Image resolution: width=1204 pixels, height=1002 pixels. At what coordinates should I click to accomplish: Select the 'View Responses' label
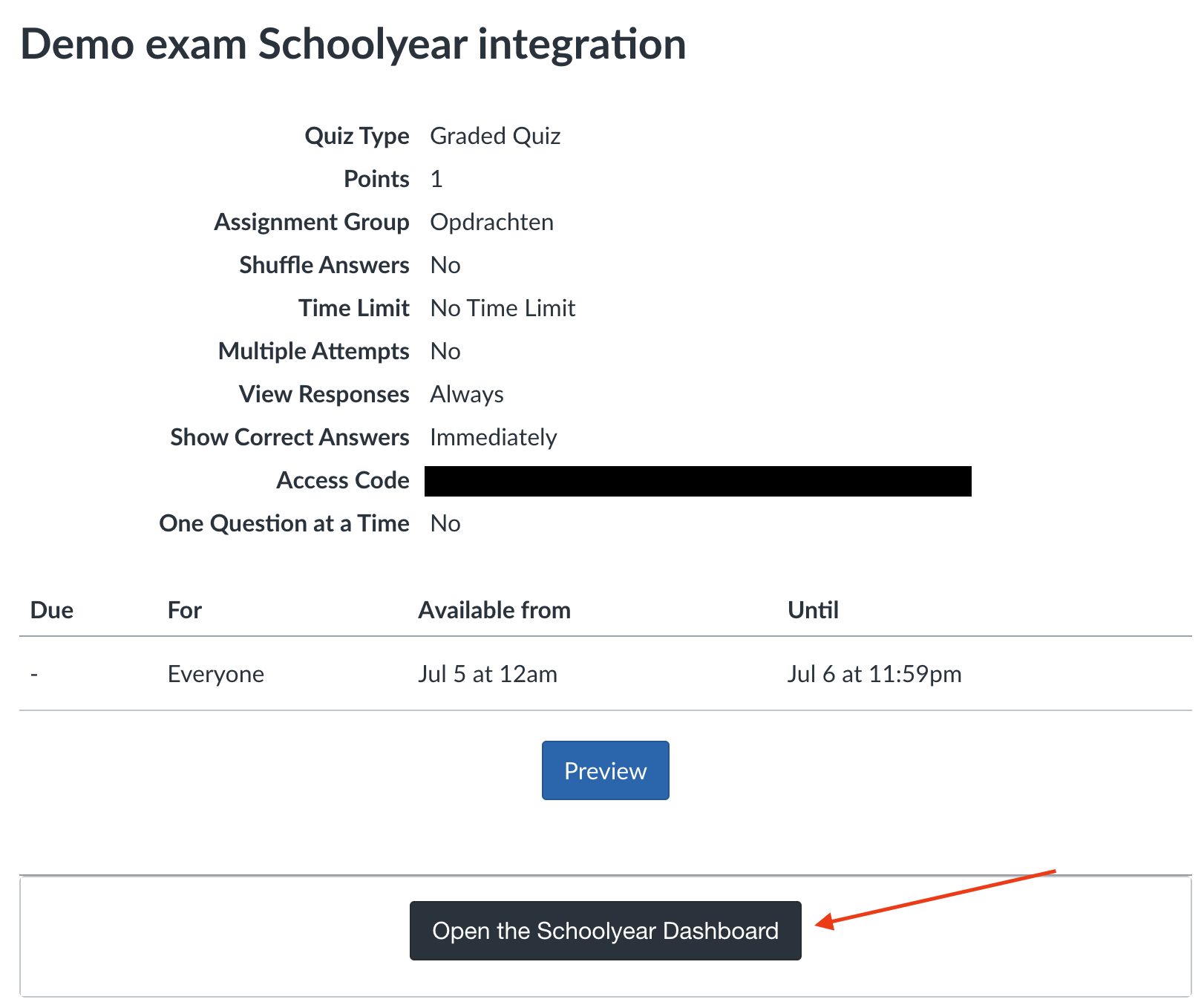tap(324, 394)
